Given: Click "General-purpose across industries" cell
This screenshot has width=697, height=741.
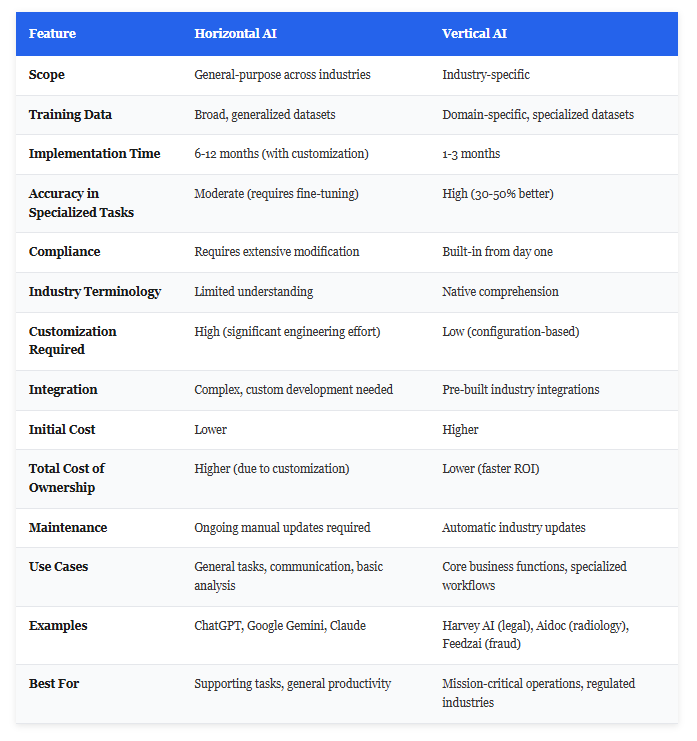Looking at the screenshot, I should coord(282,75).
